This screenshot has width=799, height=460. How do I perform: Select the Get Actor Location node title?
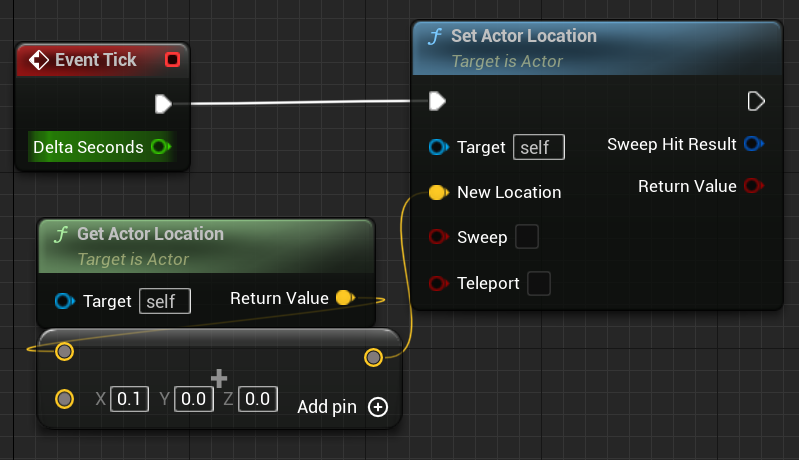(150, 234)
